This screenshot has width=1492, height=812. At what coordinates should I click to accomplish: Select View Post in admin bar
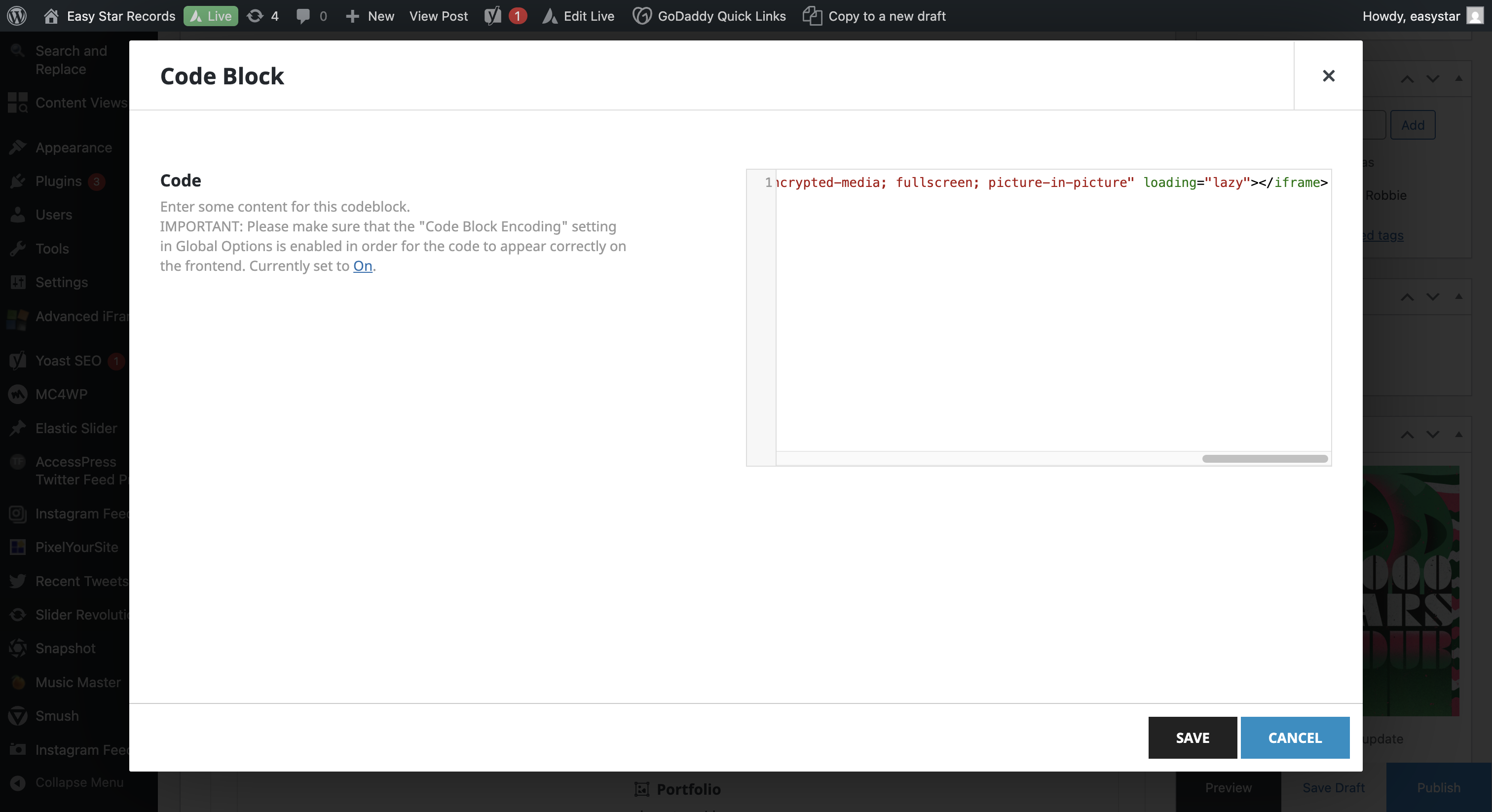click(438, 16)
